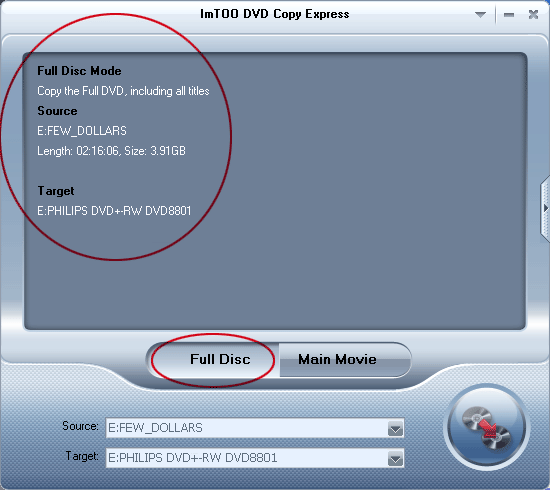
Task: Expand the Target drive dropdown arrow
Action: 395,459
